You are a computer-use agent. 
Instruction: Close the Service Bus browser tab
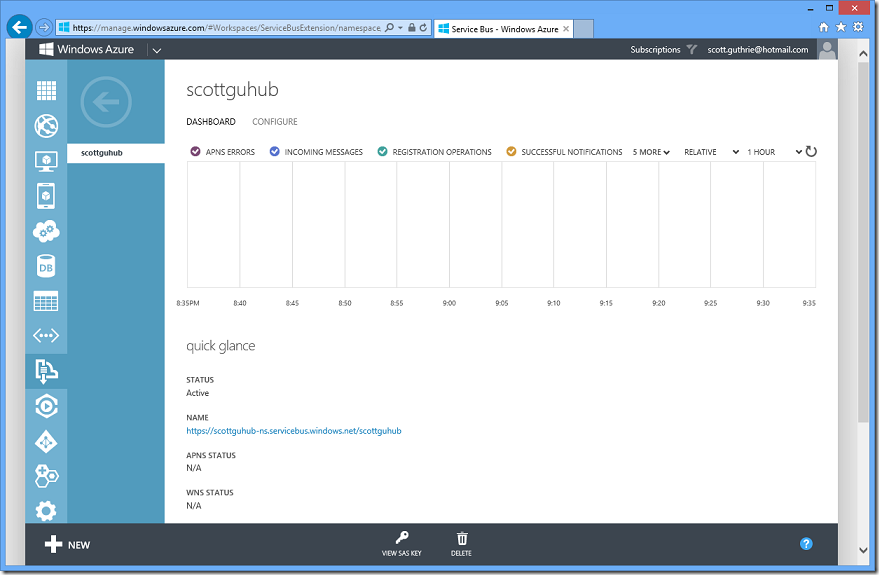(x=566, y=29)
